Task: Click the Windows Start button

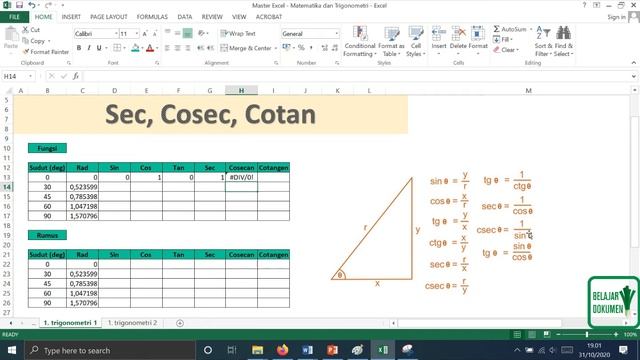Action: coord(12,350)
